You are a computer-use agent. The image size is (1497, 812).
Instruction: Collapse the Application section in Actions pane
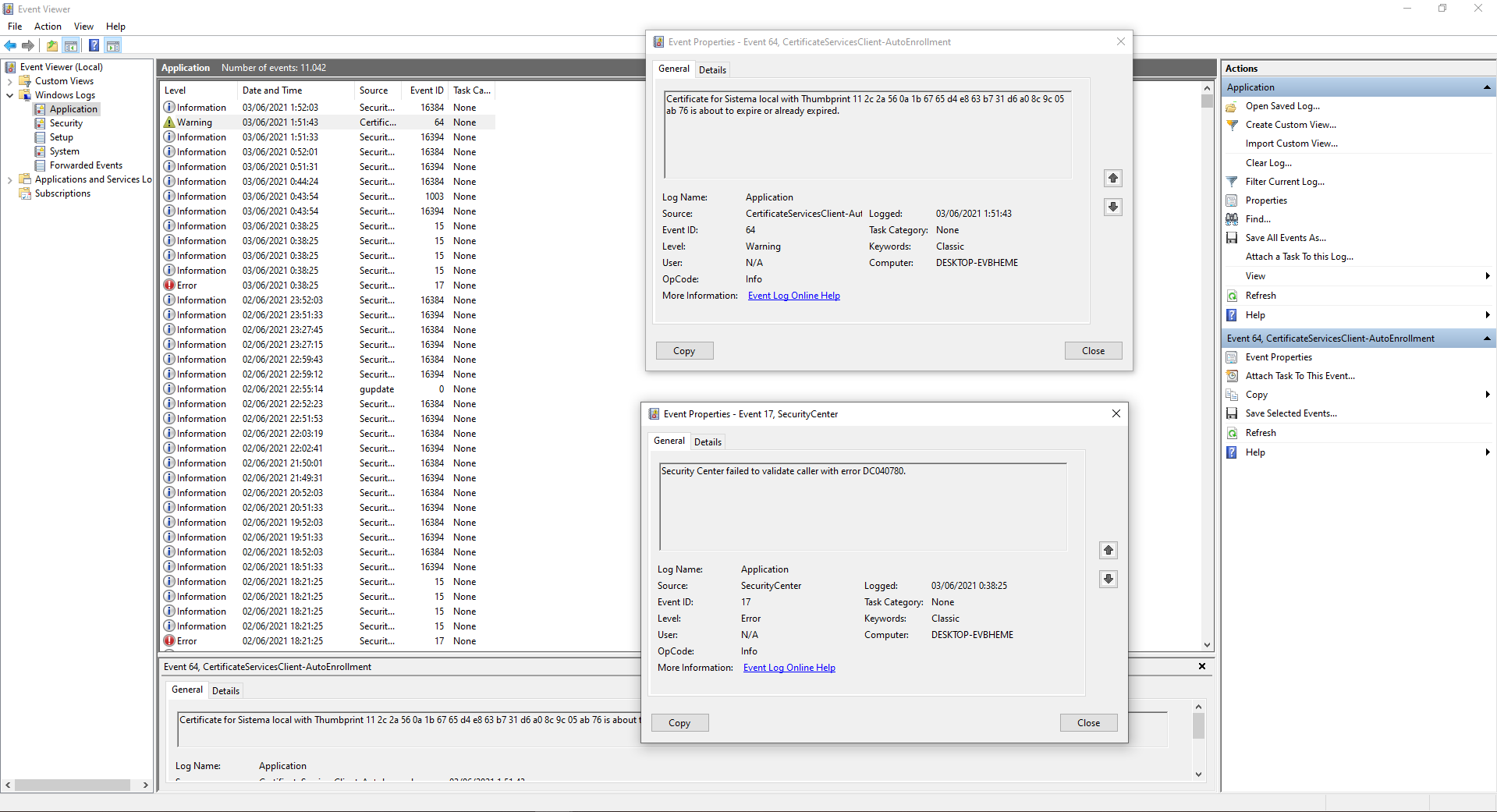tap(1487, 87)
